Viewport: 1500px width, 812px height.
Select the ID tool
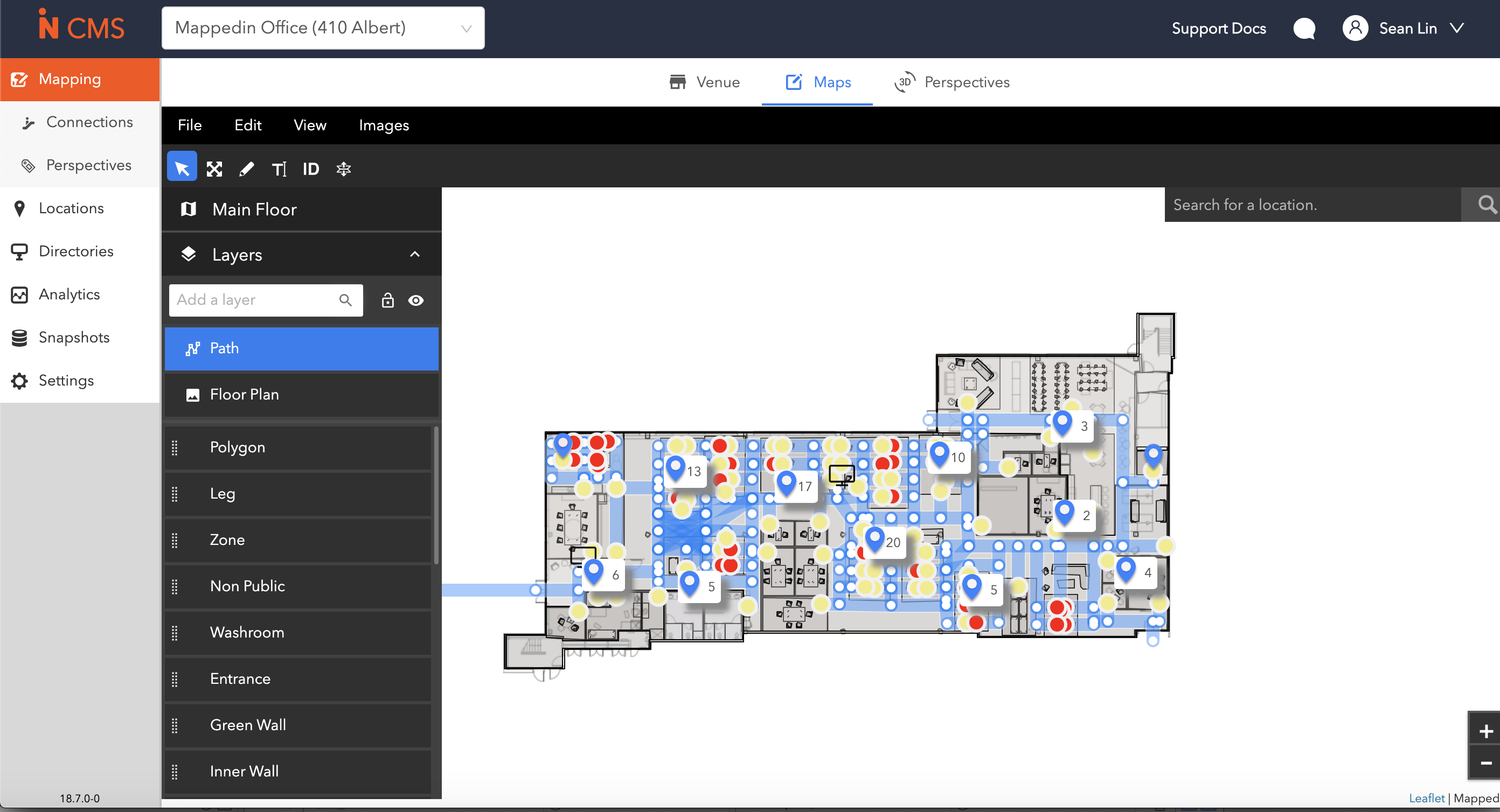[311, 169]
